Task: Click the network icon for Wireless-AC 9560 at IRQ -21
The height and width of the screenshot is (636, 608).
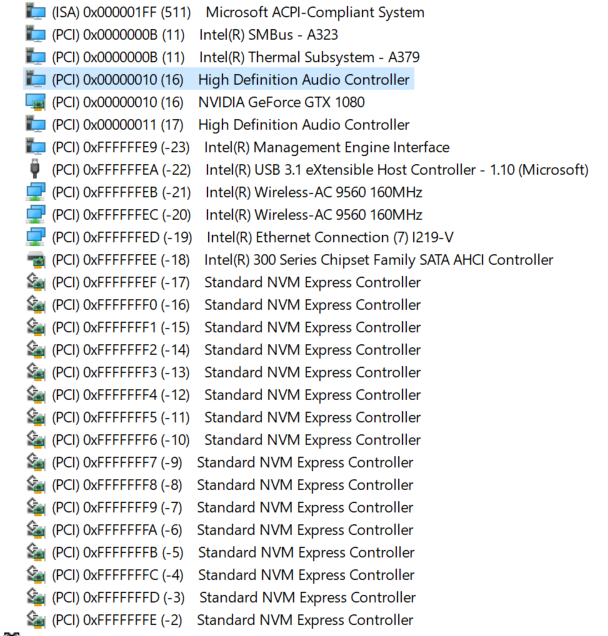Action: 35,192
